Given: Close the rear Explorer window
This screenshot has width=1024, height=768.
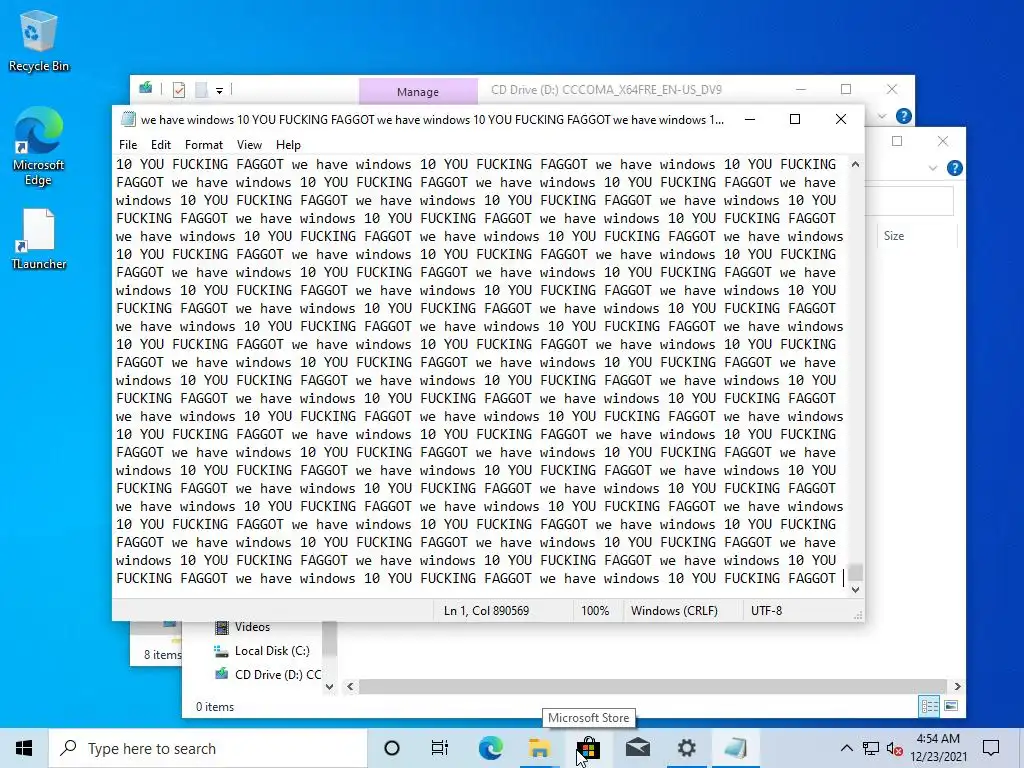Looking at the screenshot, I should point(943,141).
